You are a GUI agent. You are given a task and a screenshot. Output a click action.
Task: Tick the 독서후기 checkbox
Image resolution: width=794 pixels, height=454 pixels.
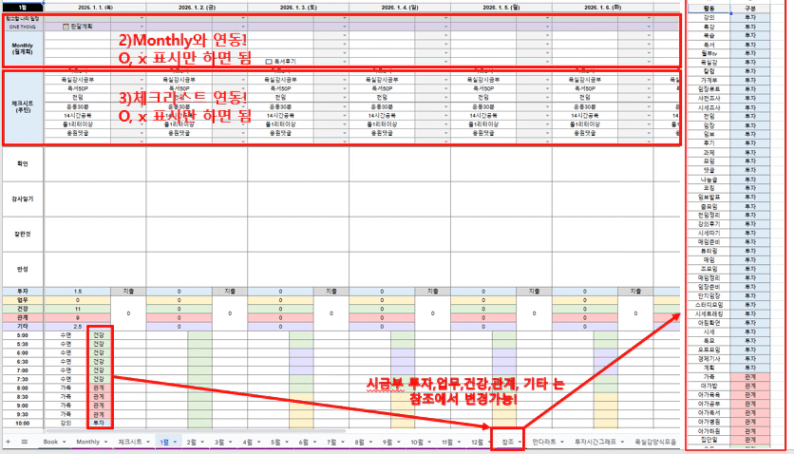pyautogui.click(x=269, y=61)
